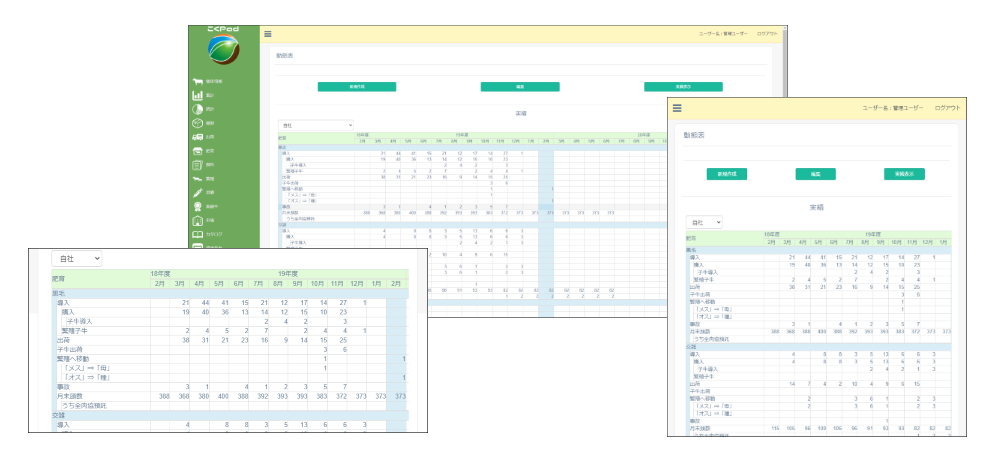Open the 自社 dropdown in the narrow right window

[x=704, y=222]
